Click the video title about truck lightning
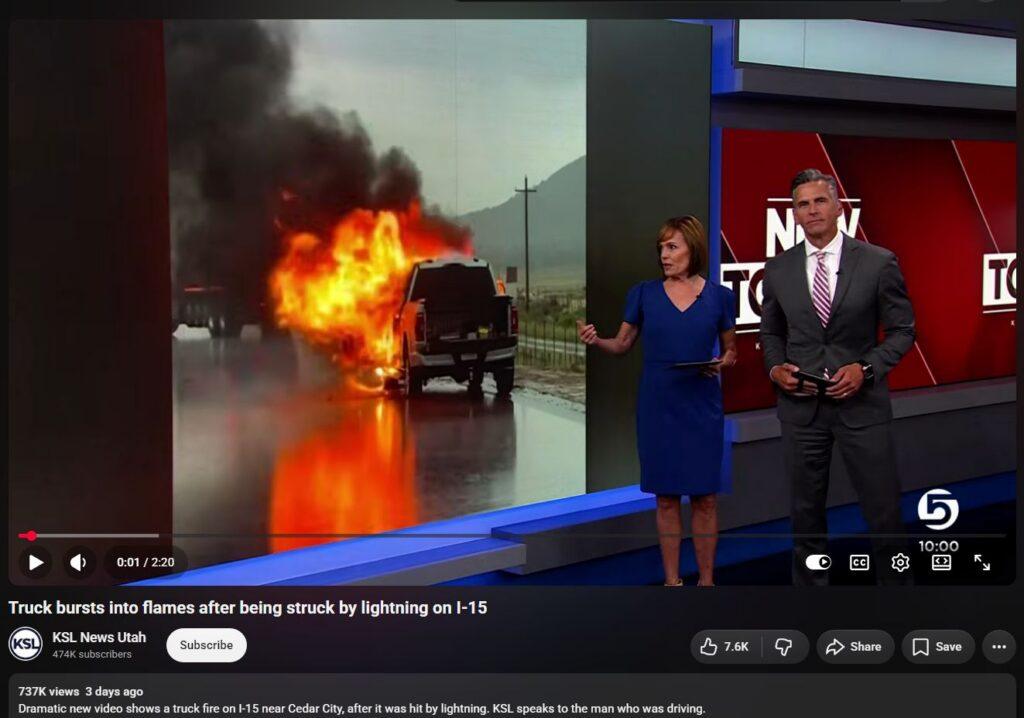The height and width of the screenshot is (718, 1024). coord(248,608)
